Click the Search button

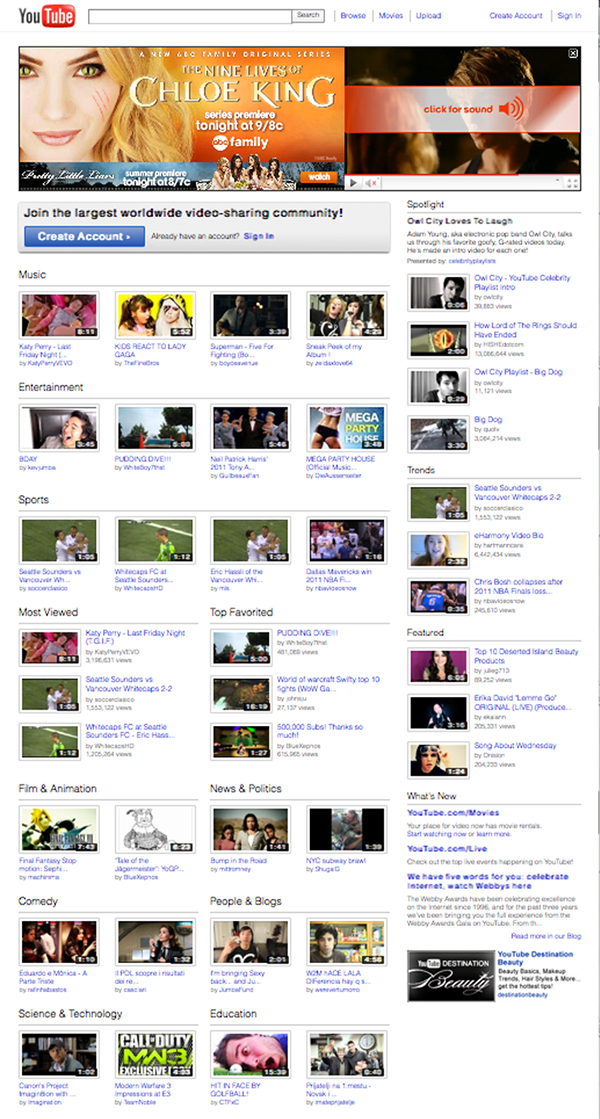click(x=308, y=16)
